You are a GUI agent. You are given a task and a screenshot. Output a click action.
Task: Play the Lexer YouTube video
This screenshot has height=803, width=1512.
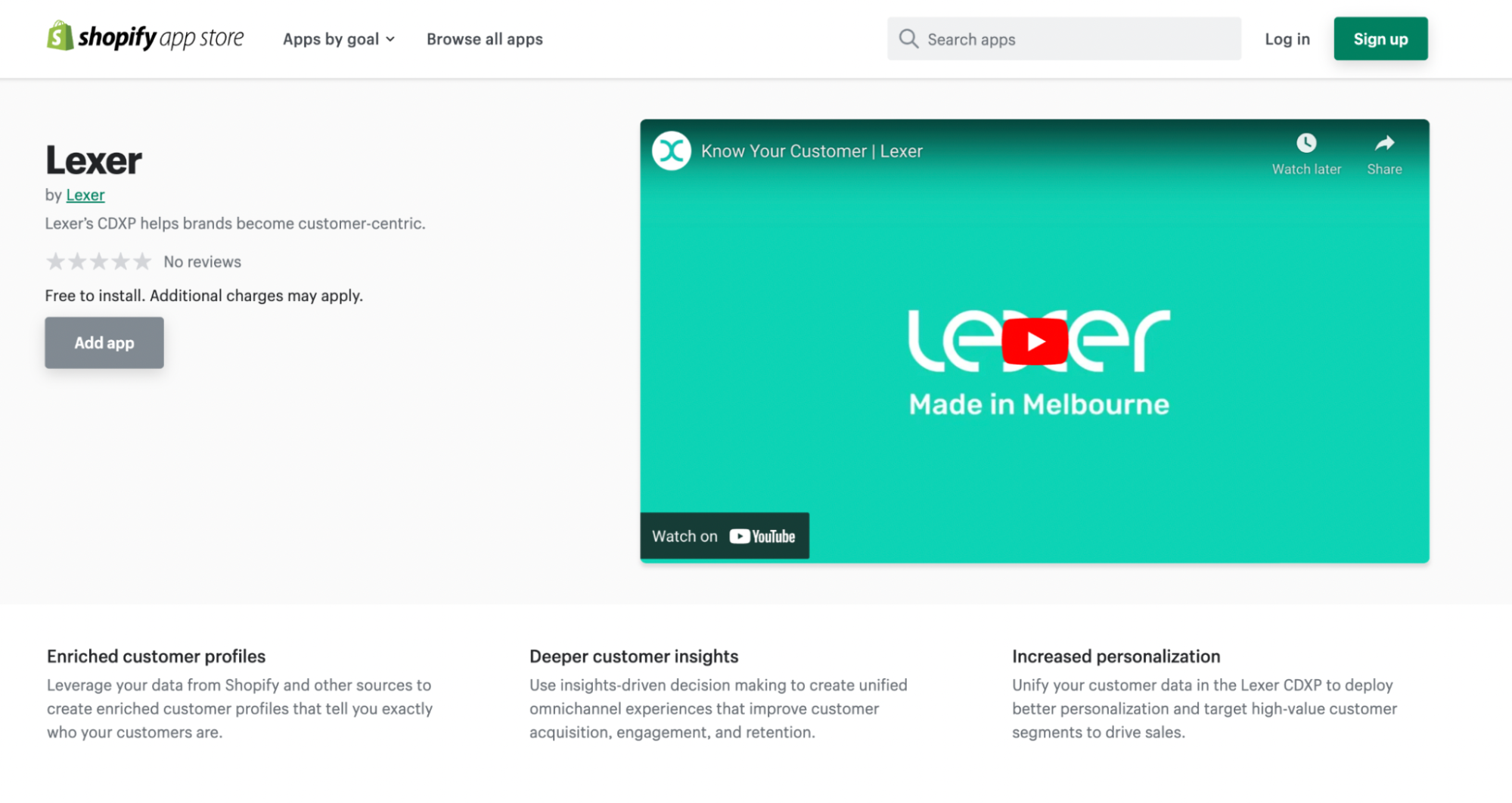tap(1035, 342)
